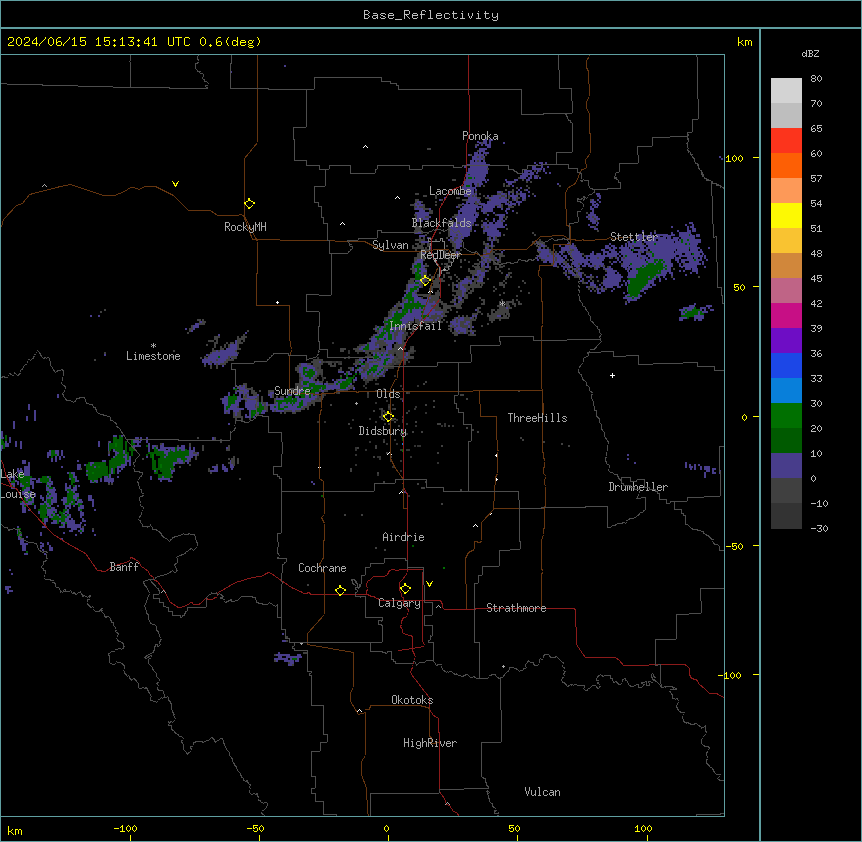This screenshot has height=842, width=862.
Task: Click the Lake Louise label
Action: tap(17, 484)
